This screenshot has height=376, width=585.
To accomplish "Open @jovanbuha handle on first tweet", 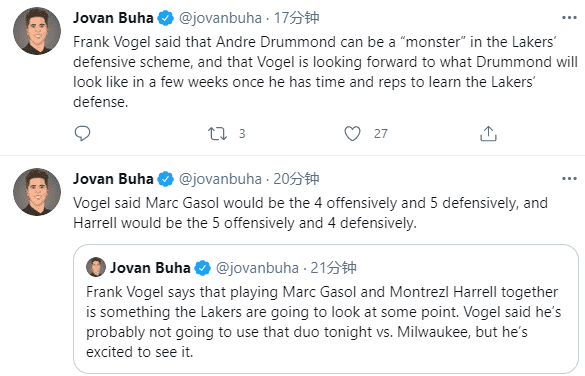I will 220,18.
